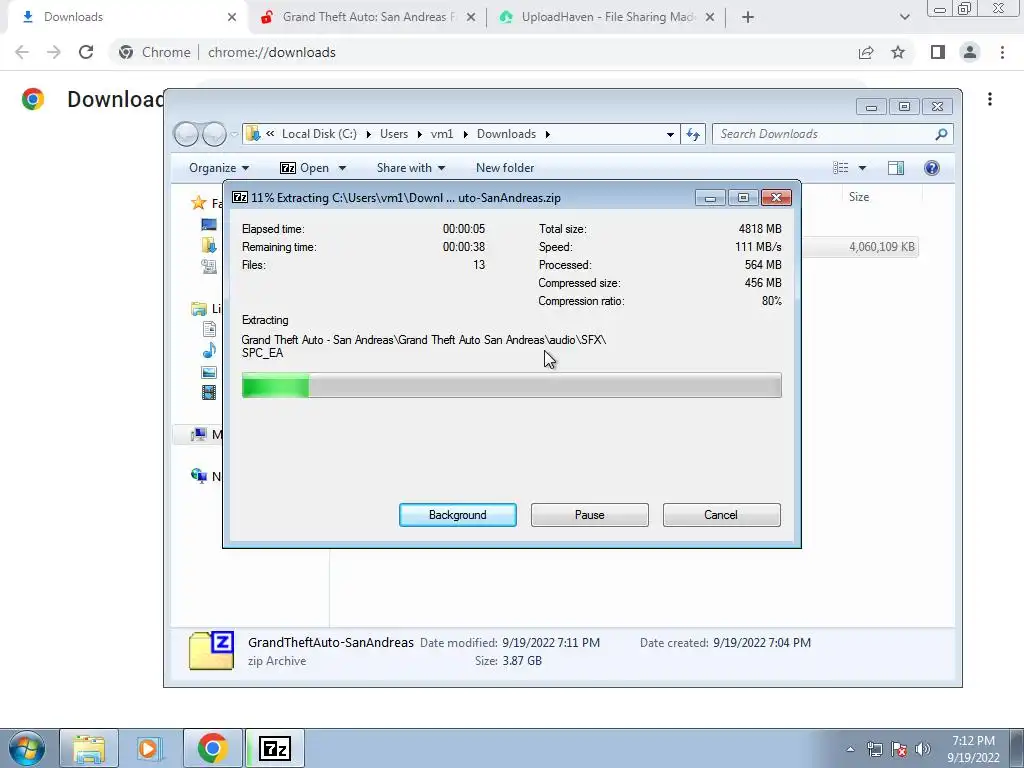Screen dimensions: 1024x768
Task: Open Videos library icon in sidebar
Action: tap(209, 392)
